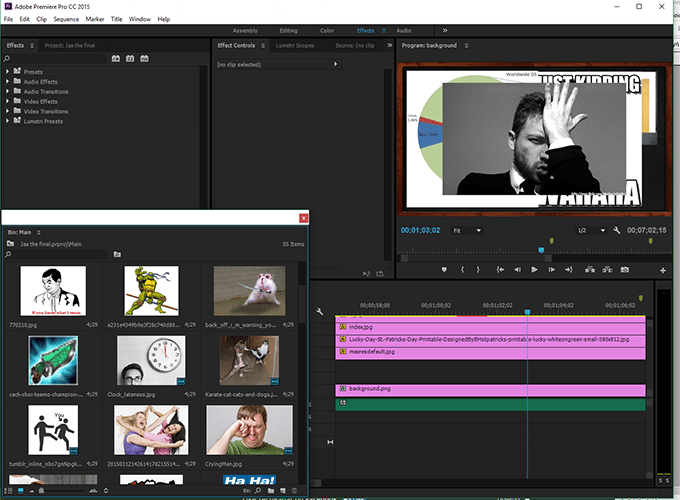680x500 pixels.
Task: Step back one frame
Action: [517, 270]
